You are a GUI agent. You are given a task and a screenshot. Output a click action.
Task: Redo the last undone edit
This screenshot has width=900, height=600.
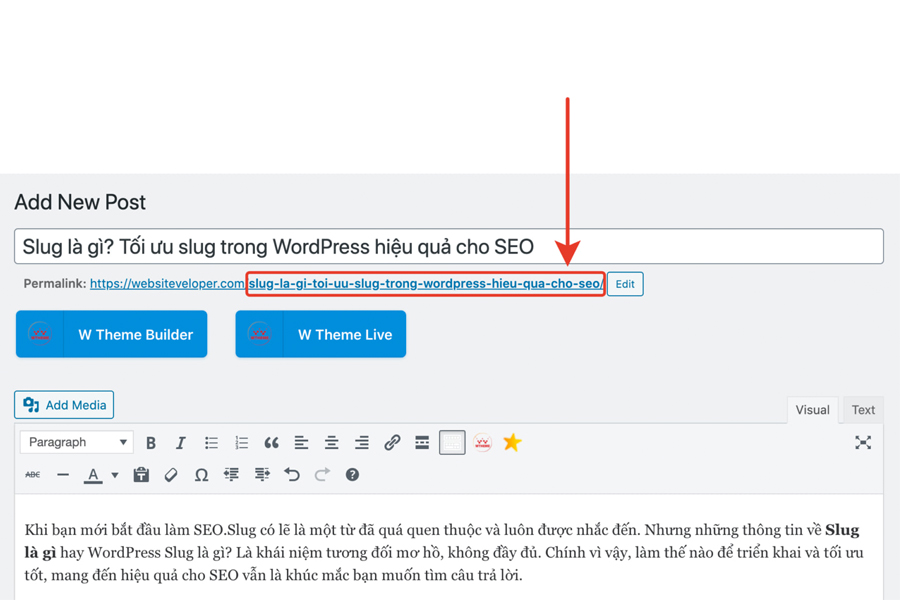click(322, 475)
